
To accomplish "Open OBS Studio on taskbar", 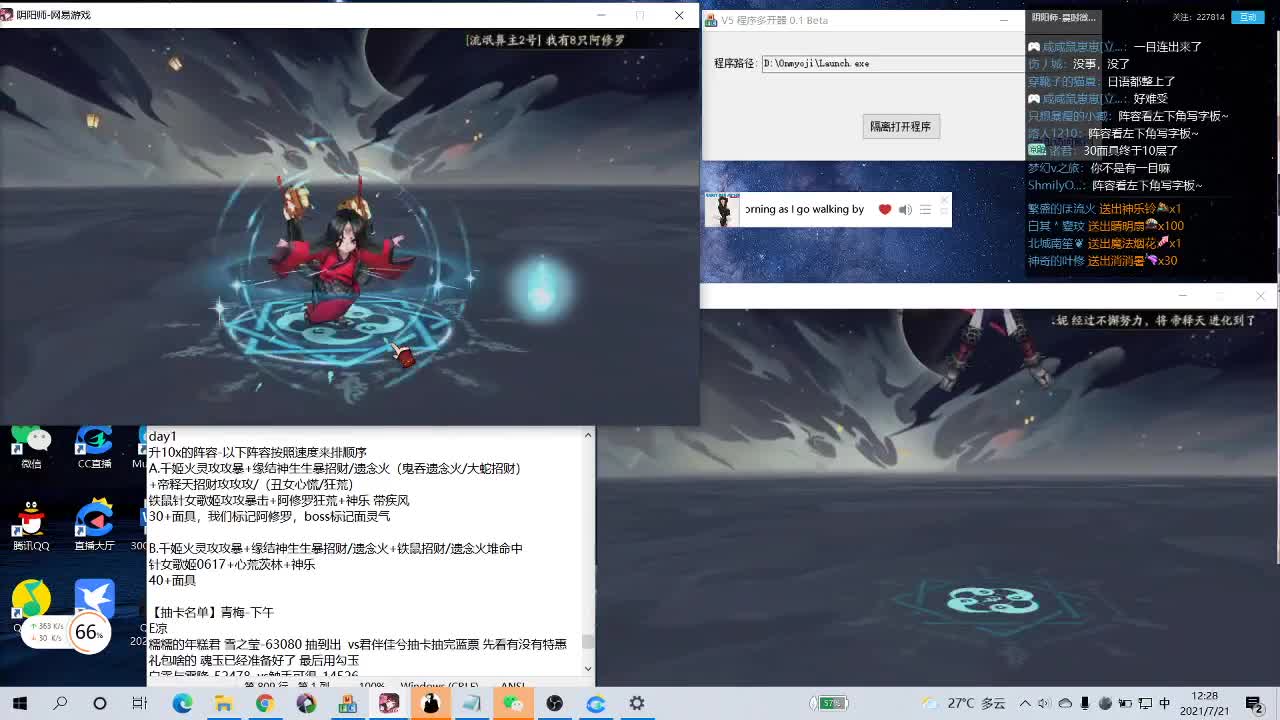I will point(554,703).
